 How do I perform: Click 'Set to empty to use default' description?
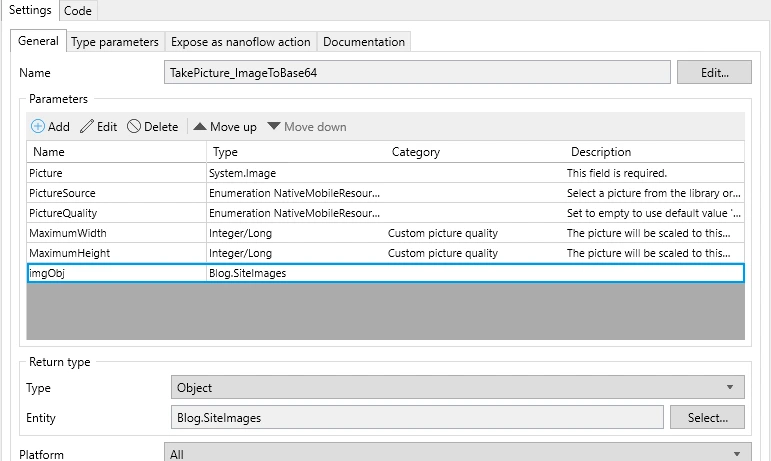click(x=653, y=213)
